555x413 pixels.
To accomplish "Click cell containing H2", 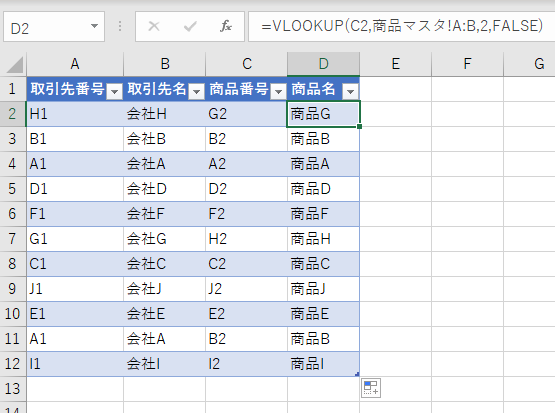I will 247,239.
